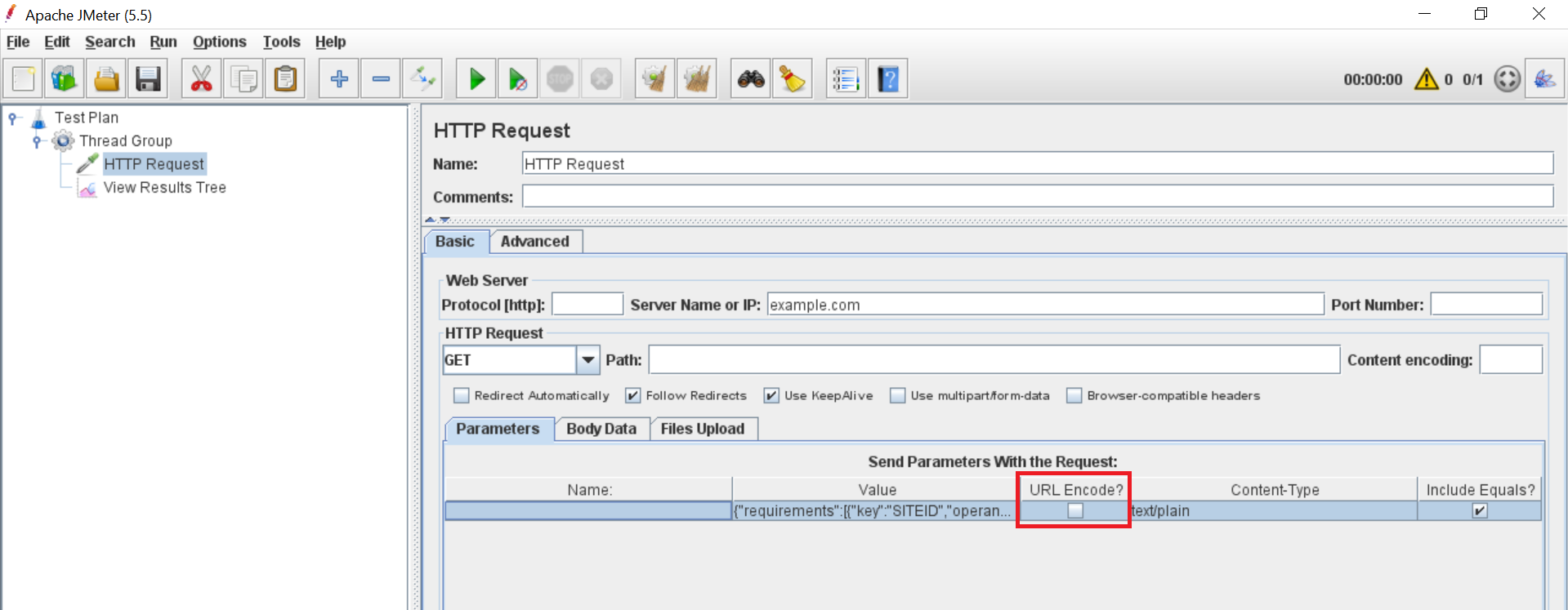
Task: Click the Port Number field
Action: coord(1486,304)
